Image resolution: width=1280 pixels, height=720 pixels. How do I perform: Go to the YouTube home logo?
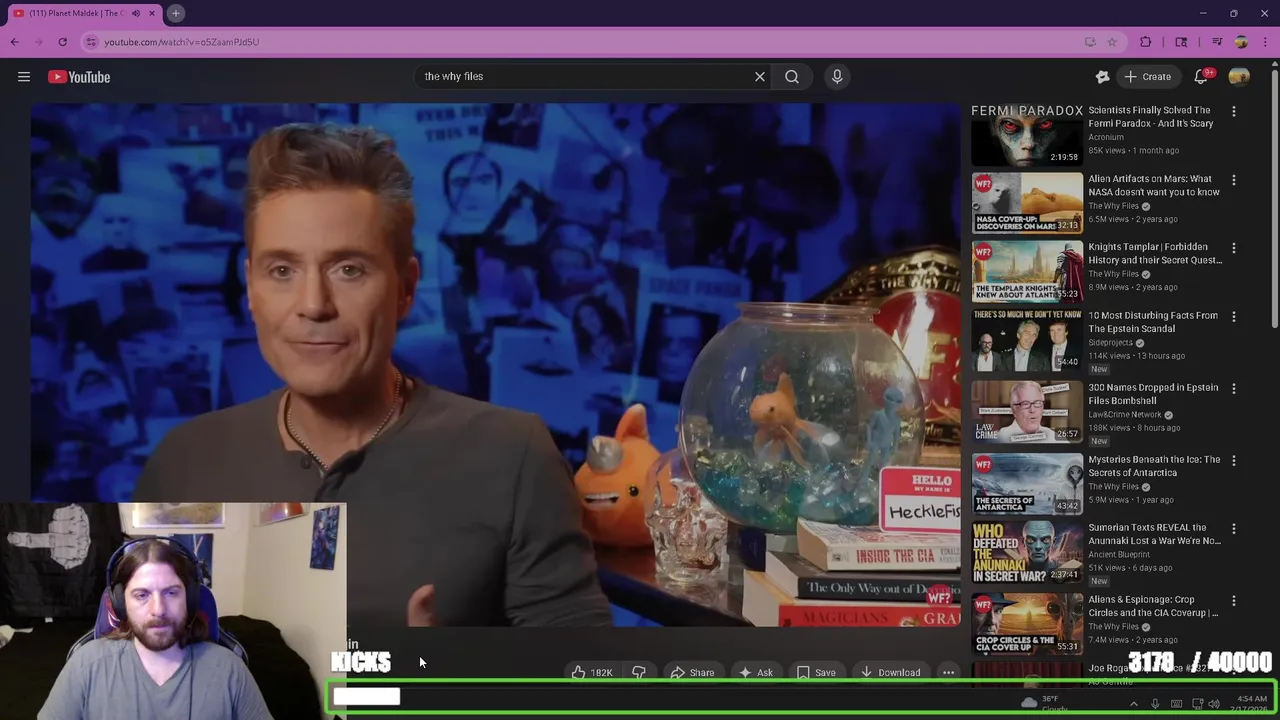[79, 77]
